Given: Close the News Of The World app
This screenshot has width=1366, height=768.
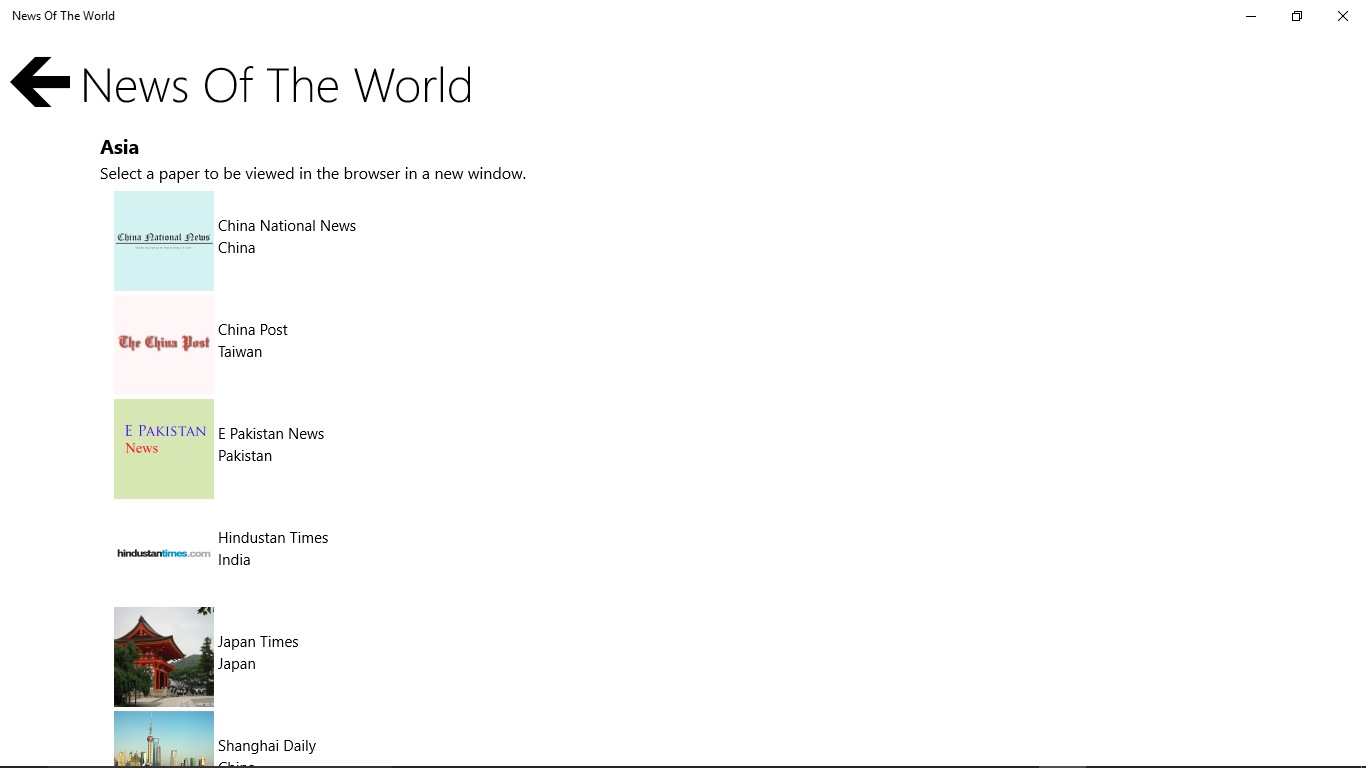Looking at the screenshot, I should [1342, 16].
